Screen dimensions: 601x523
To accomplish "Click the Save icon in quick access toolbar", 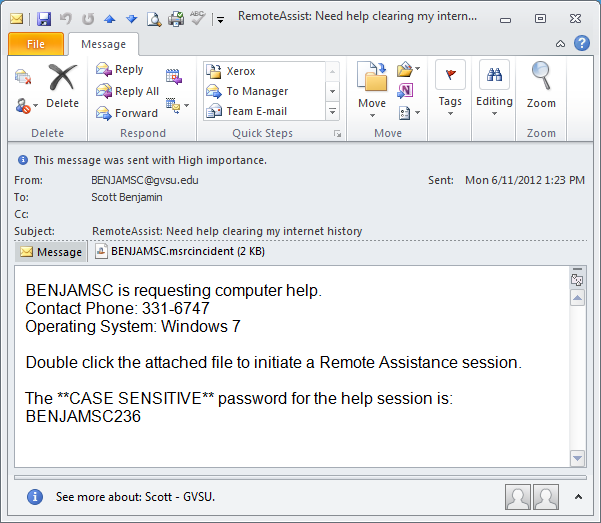I will (x=43, y=17).
